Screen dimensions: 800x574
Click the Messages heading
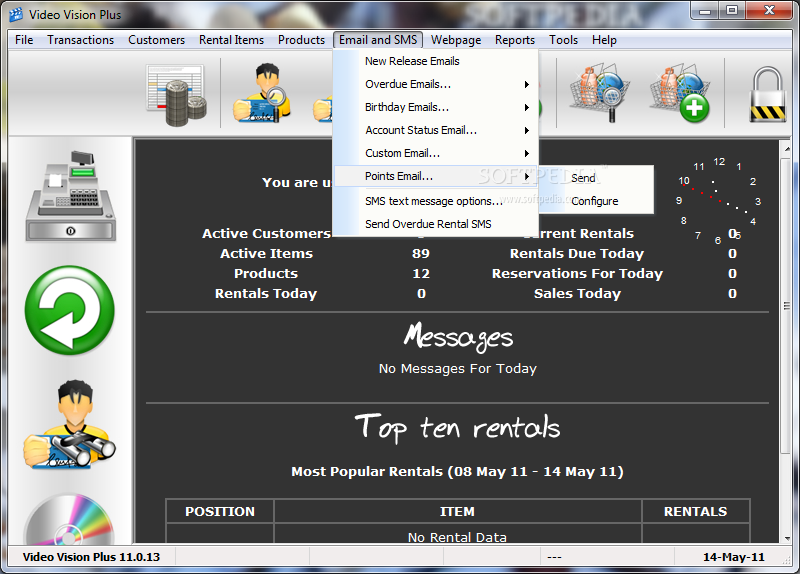click(x=458, y=337)
